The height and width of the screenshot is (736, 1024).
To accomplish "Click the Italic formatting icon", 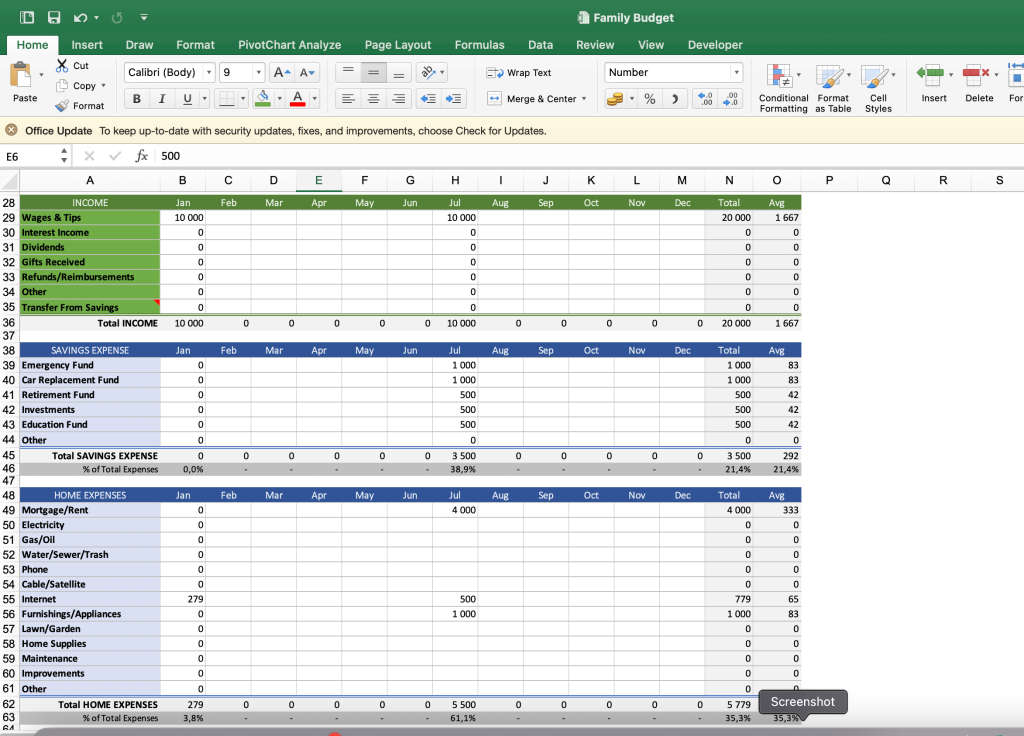I will (162, 99).
